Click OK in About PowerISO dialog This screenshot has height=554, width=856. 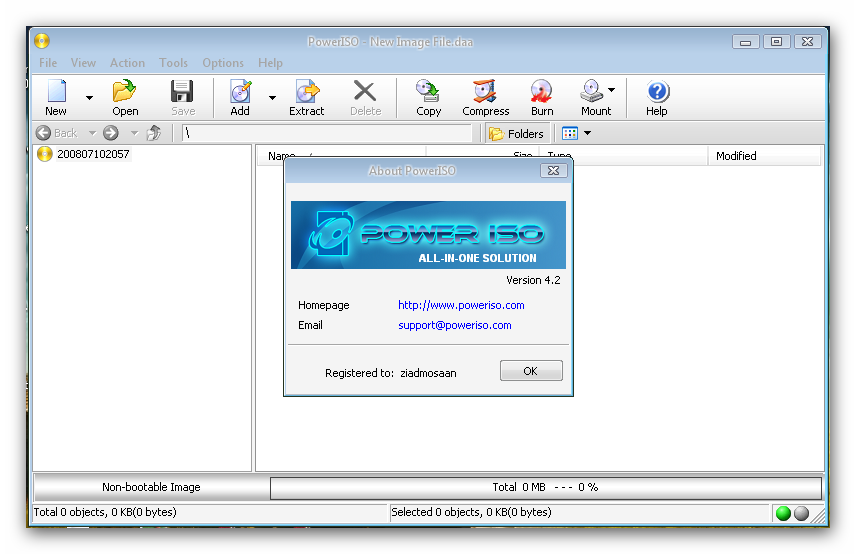[x=531, y=371]
